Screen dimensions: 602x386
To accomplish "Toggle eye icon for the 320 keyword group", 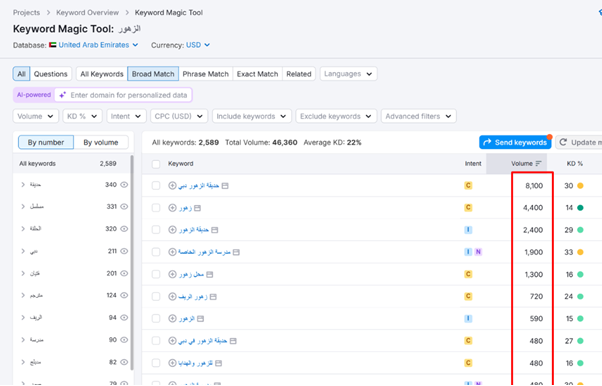I will tap(124, 229).
